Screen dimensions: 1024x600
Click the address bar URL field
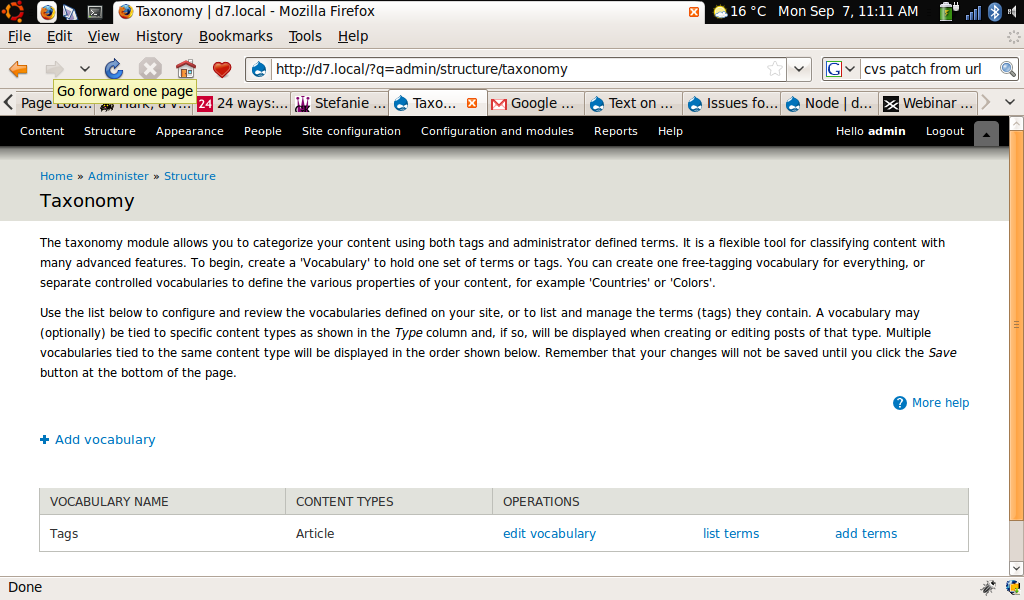(516, 69)
